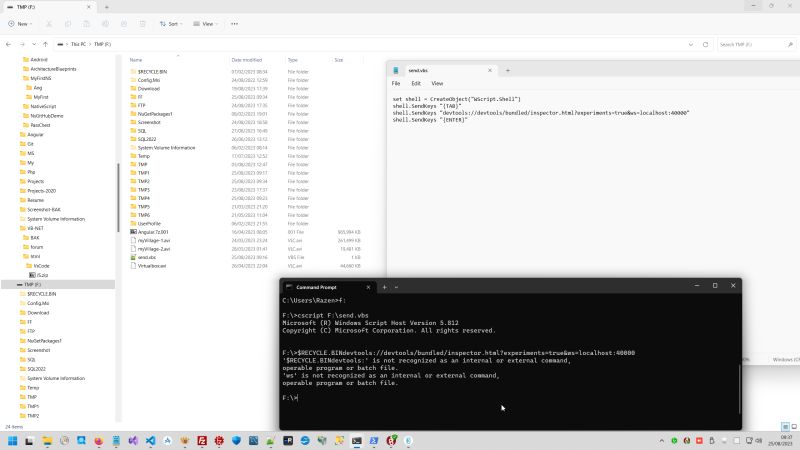Open FileZilla from the taskbar
This screenshot has height=450, width=800.
[202, 441]
